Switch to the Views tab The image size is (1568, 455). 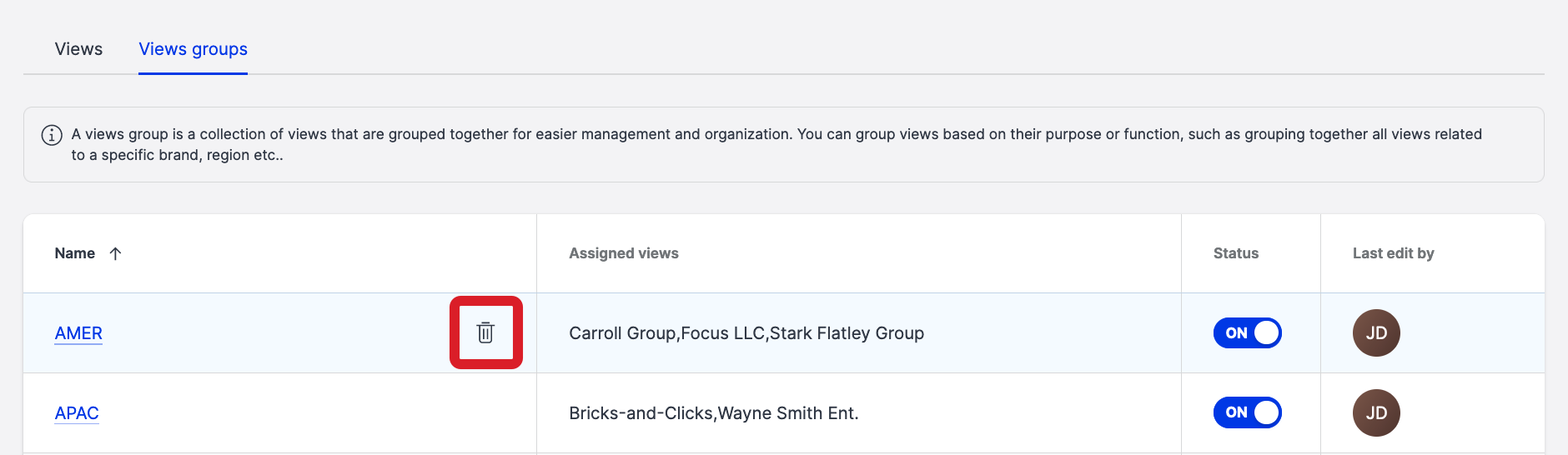pos(78,49)
